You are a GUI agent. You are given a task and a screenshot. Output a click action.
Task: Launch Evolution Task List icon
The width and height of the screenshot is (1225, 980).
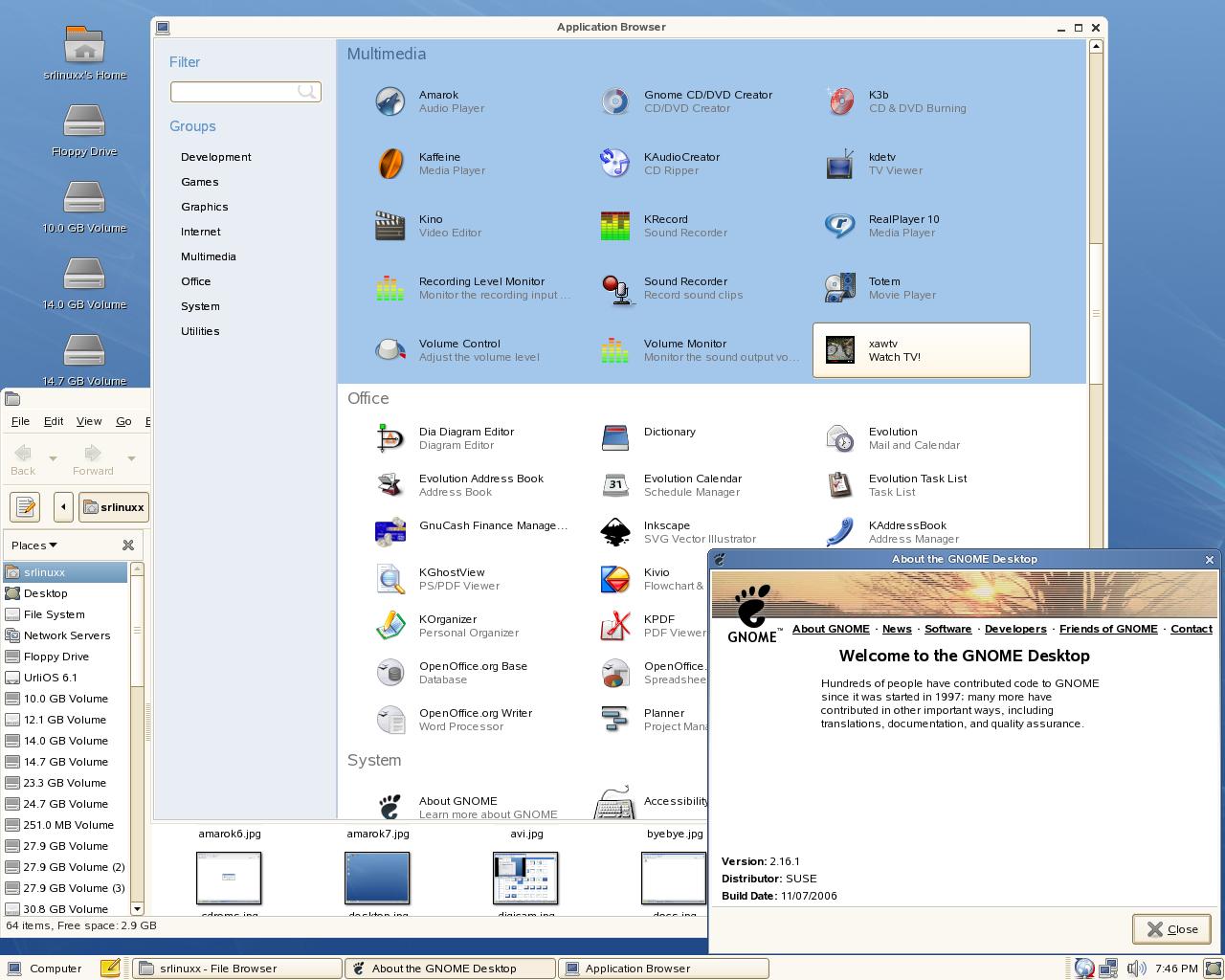click(x=839, y=485)
